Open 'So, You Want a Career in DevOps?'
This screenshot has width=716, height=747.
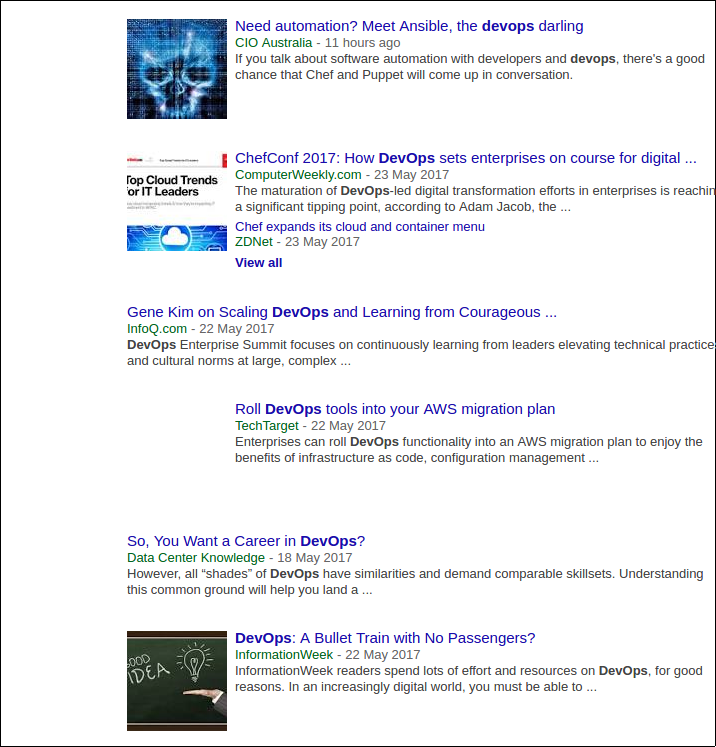(x=246, y=541)
